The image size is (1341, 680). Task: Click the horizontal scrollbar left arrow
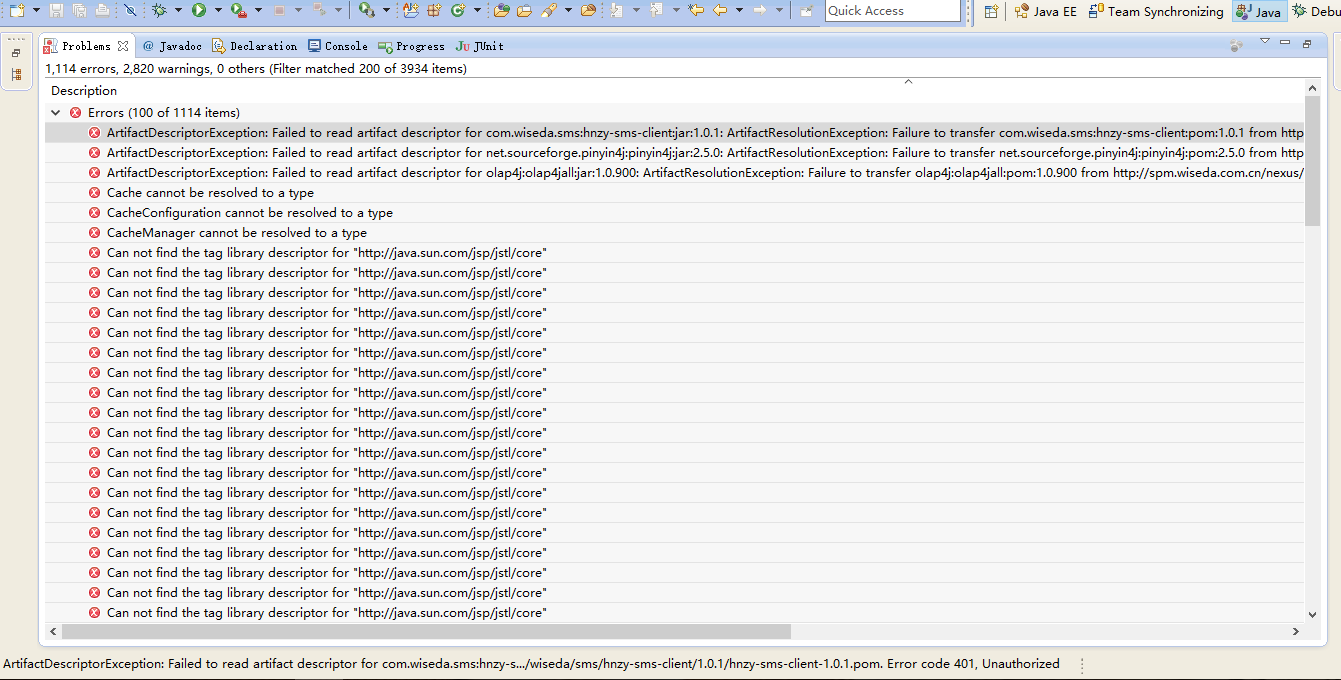click(x=53, y=632)
